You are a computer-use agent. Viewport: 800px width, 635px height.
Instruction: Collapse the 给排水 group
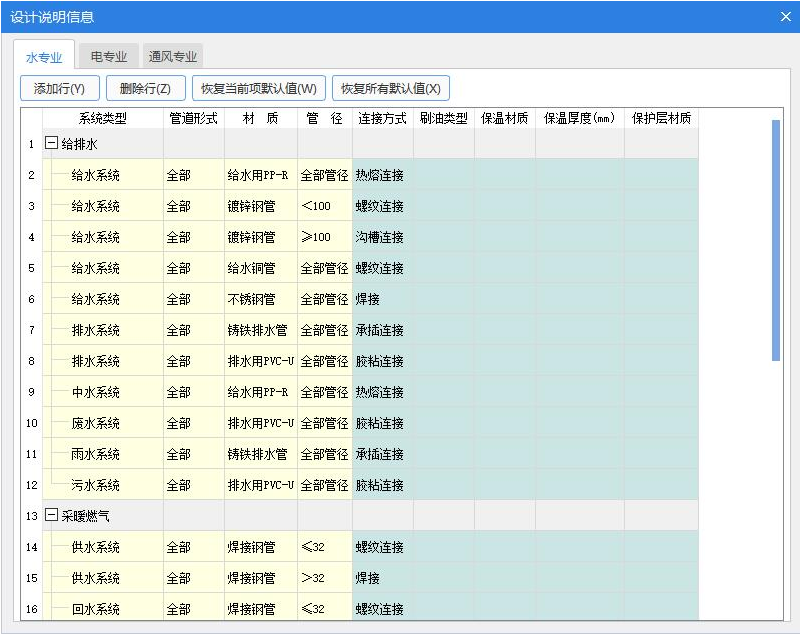pyautogui.click(x=51, y=144)
